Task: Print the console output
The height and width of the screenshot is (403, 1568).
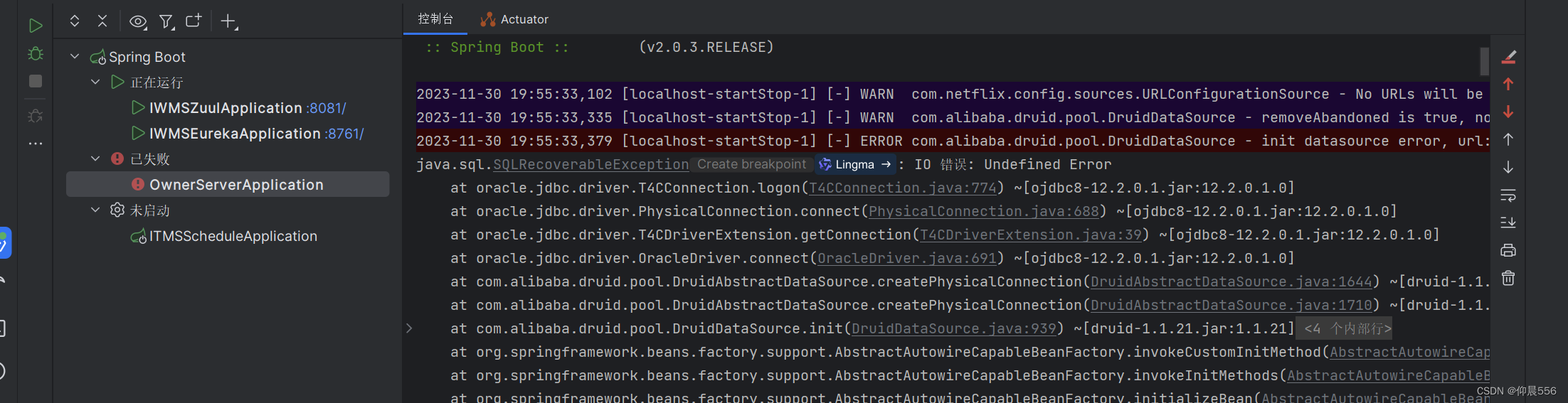Action: click(x=1508, y=250)
